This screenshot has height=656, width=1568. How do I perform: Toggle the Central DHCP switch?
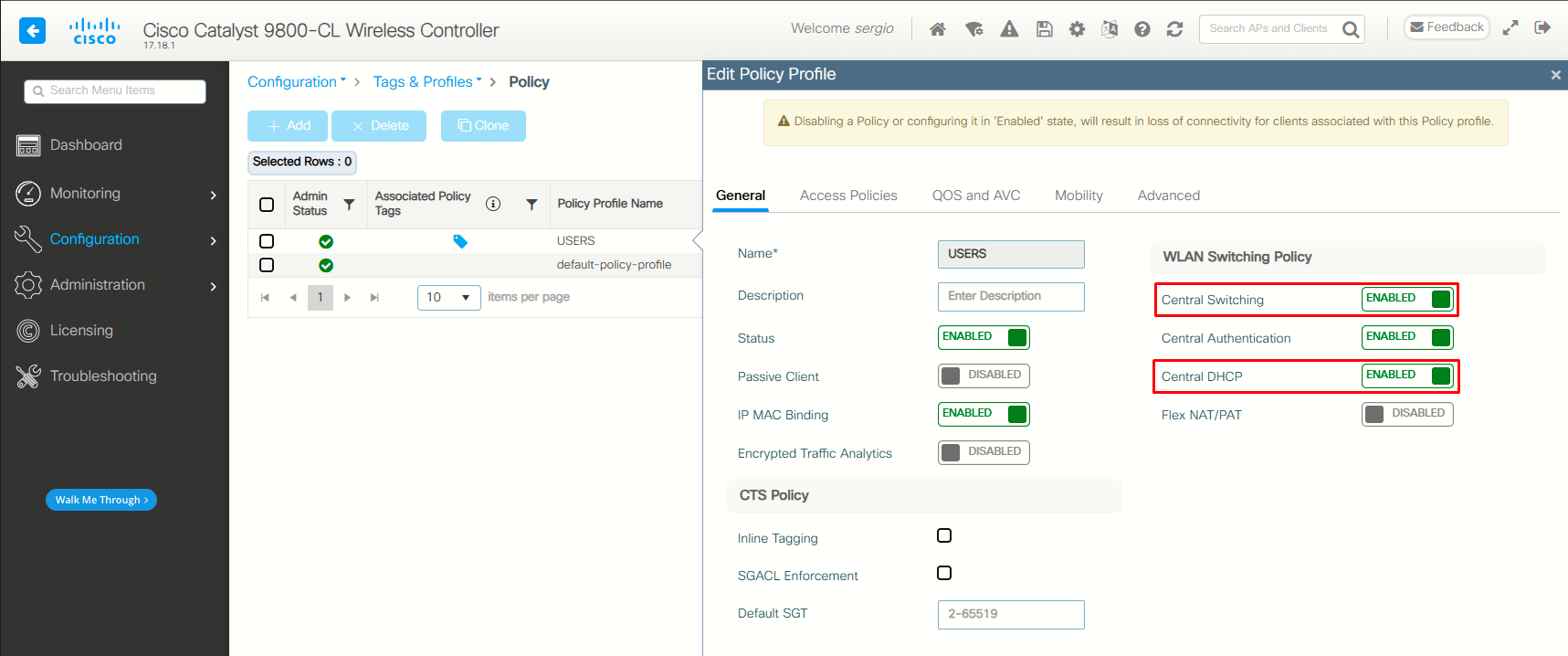[1407, 376]
